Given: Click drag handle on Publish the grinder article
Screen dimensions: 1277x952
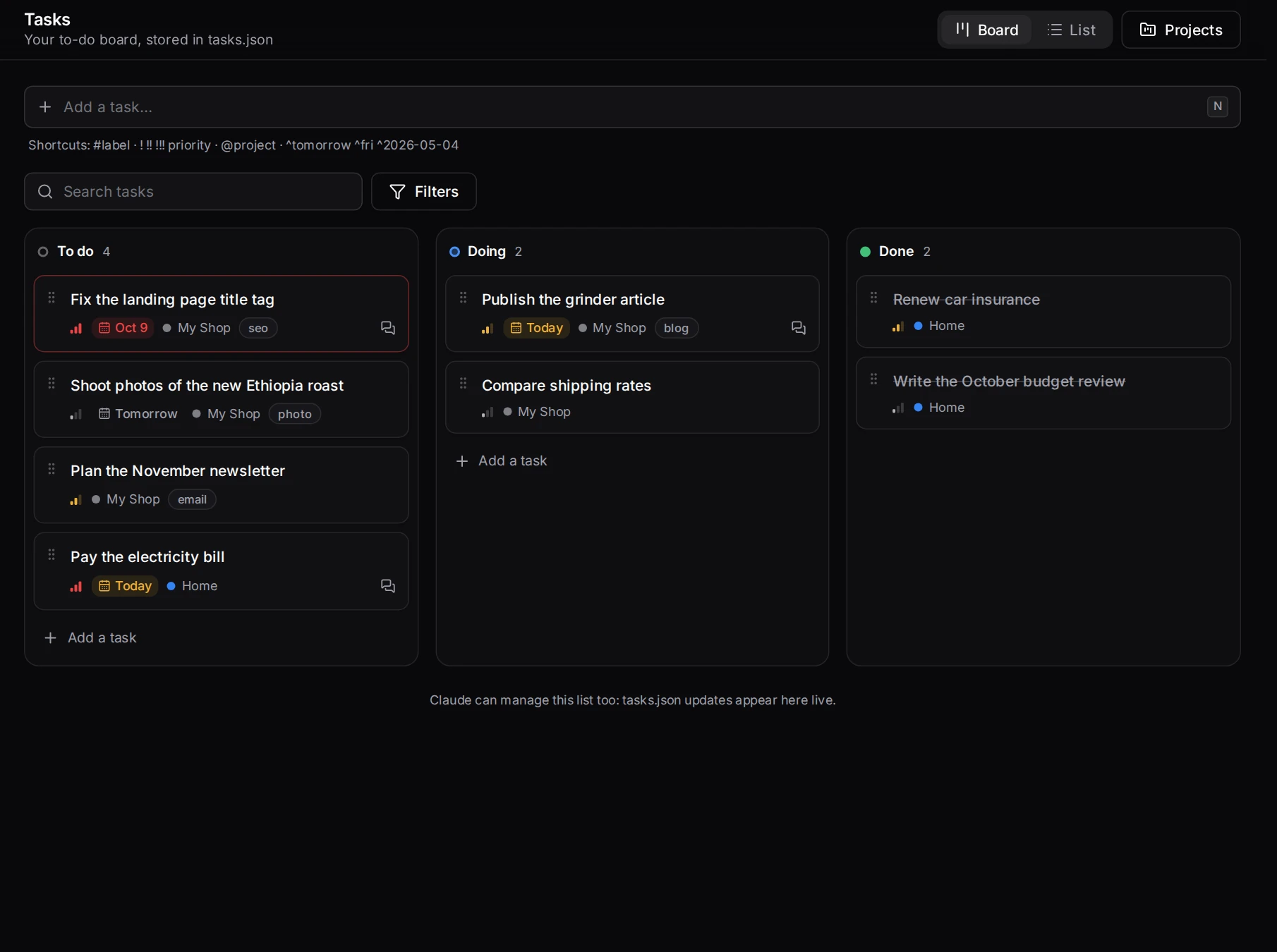Looking at the screenshot, I should tap(464, 298).
